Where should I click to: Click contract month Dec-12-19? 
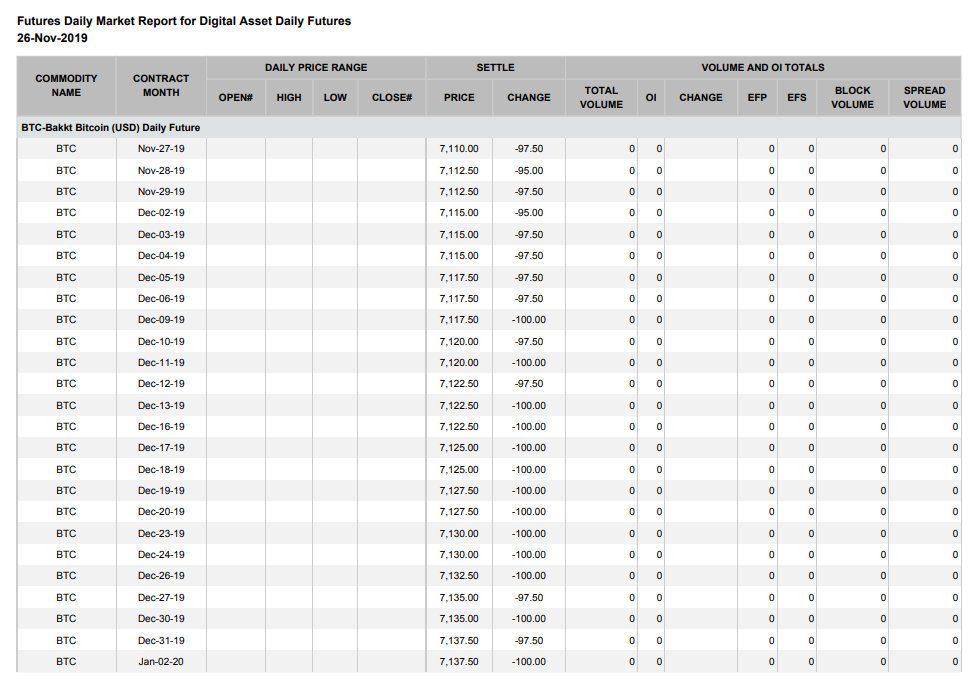161,384
